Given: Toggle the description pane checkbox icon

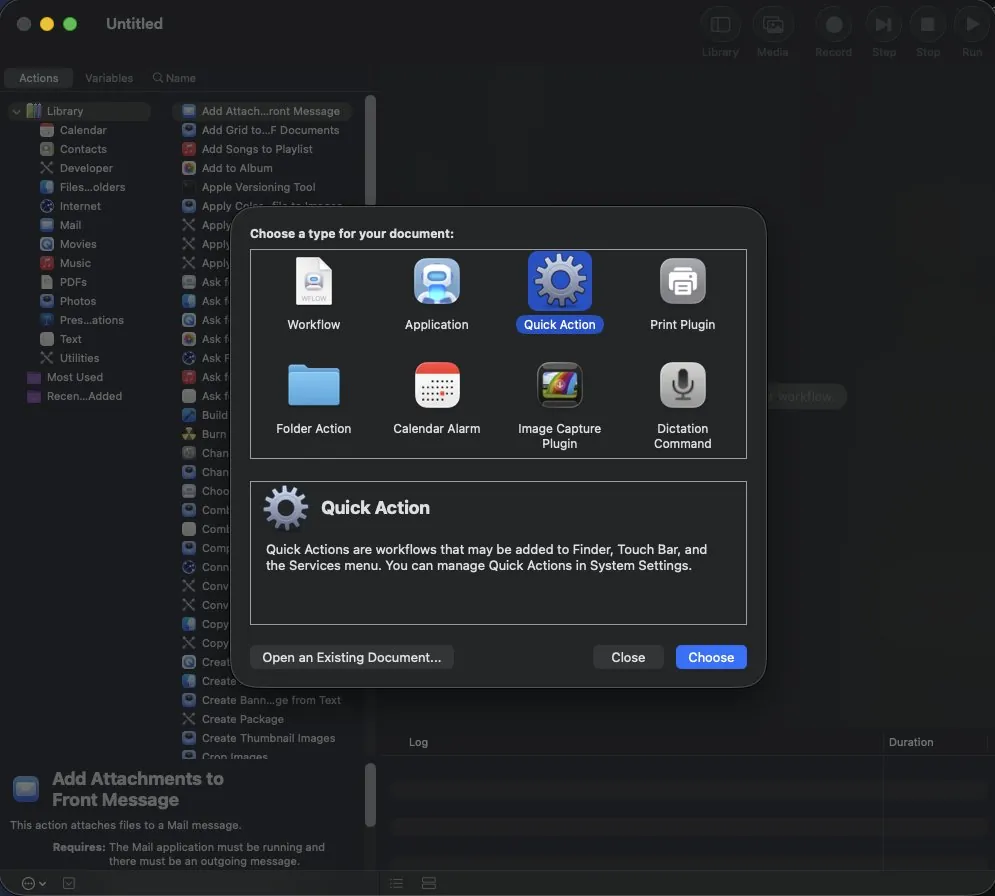Looking at the screenshot, I should [x=69, y=883].
